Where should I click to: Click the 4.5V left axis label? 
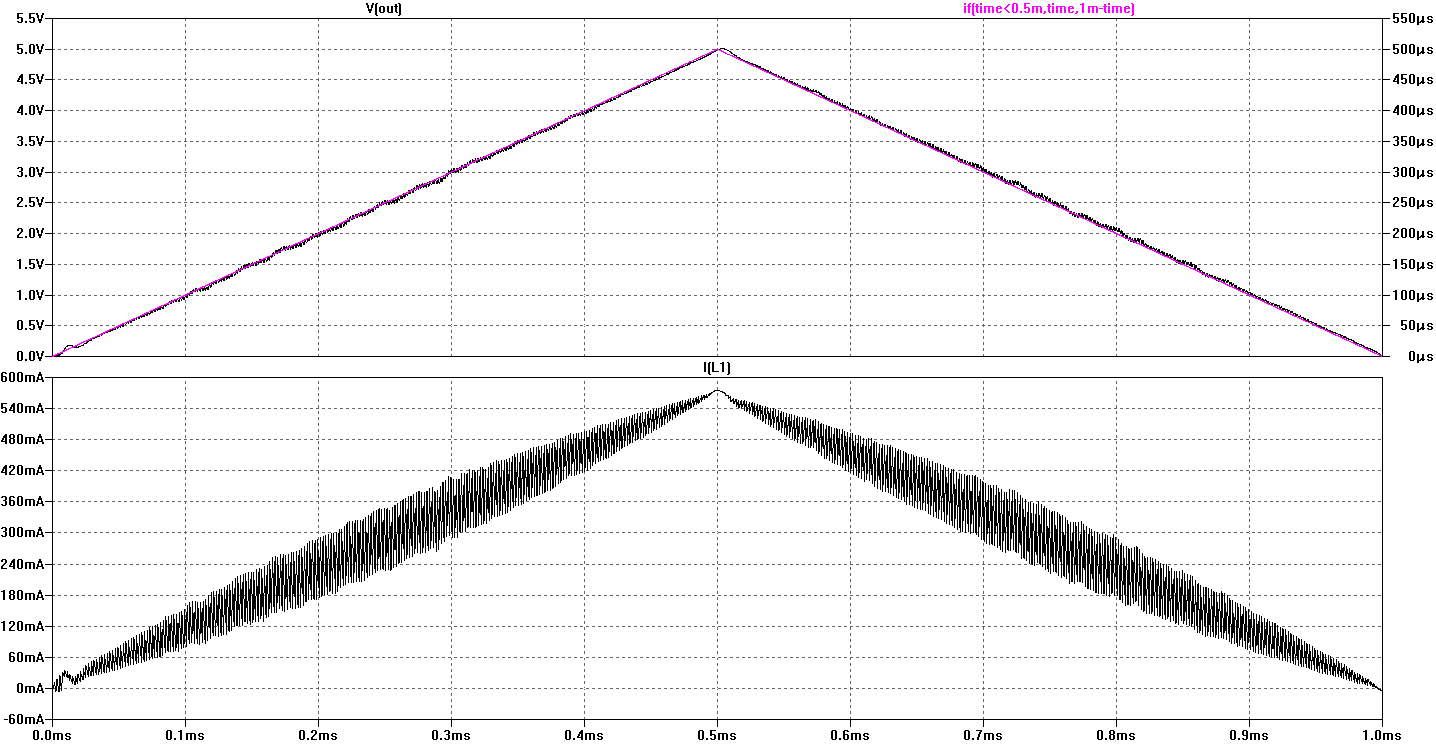point(31,80)
